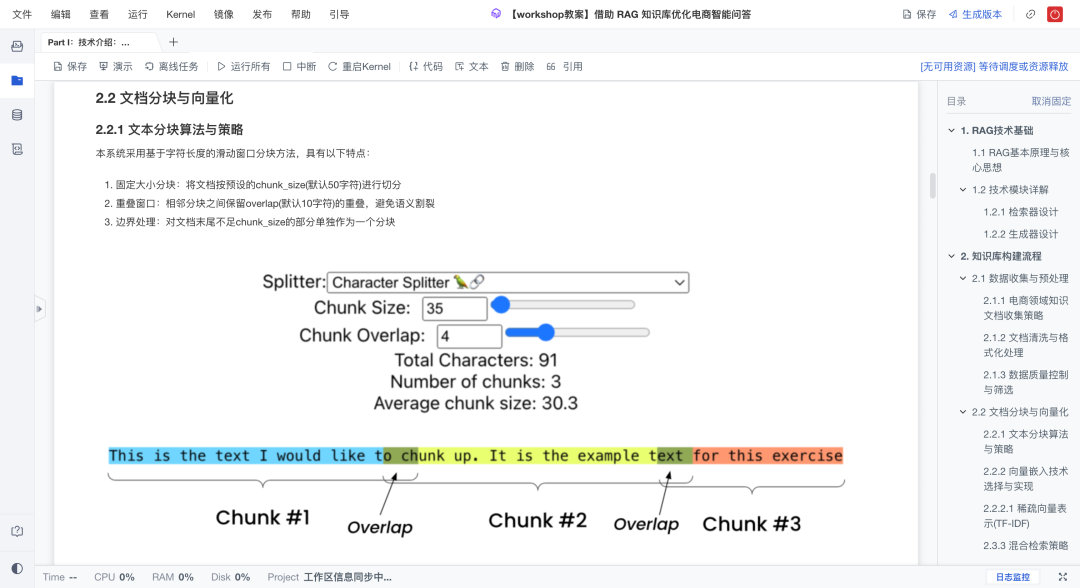Click the Chunk Size slider
Viewport: 1080px width, 588px height.
(x=563, y=304)
